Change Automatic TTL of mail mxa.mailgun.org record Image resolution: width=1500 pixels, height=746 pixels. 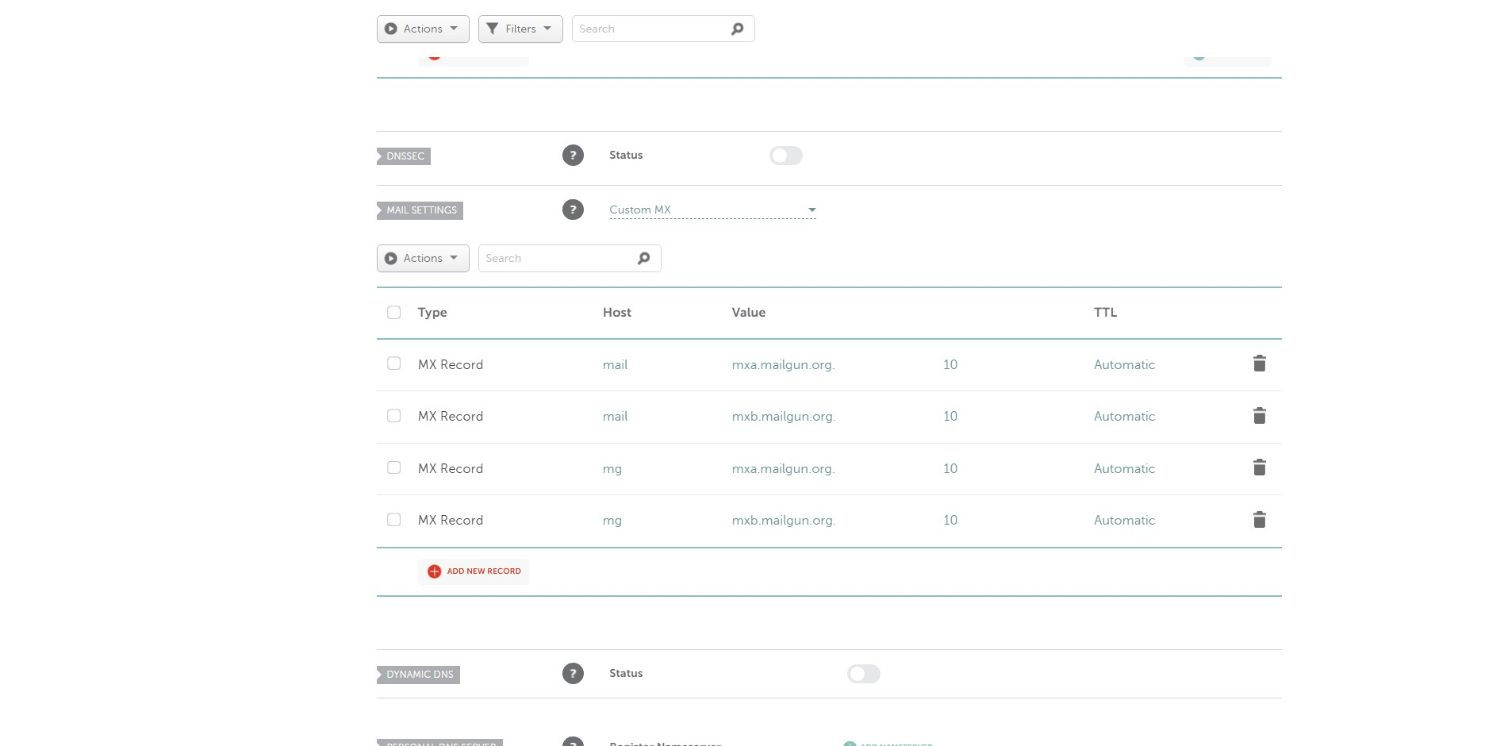coord(1124,365)
